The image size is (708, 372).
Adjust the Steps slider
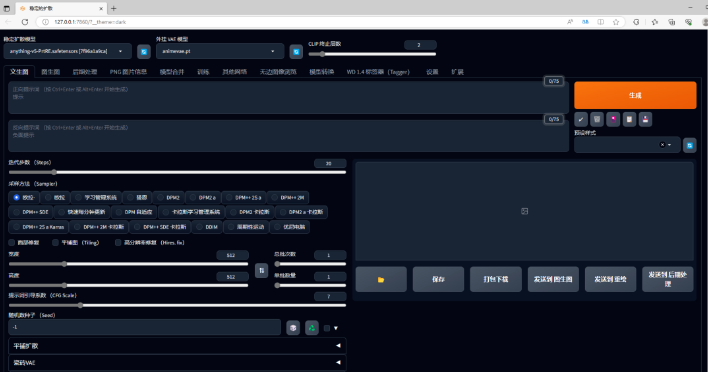pos(177,172)
